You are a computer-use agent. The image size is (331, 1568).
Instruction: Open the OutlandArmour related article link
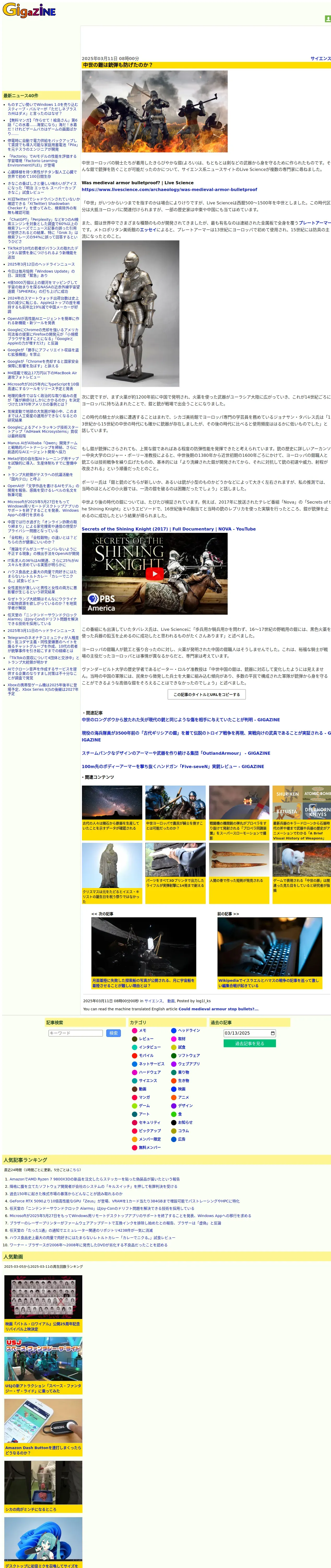(176, 753)
